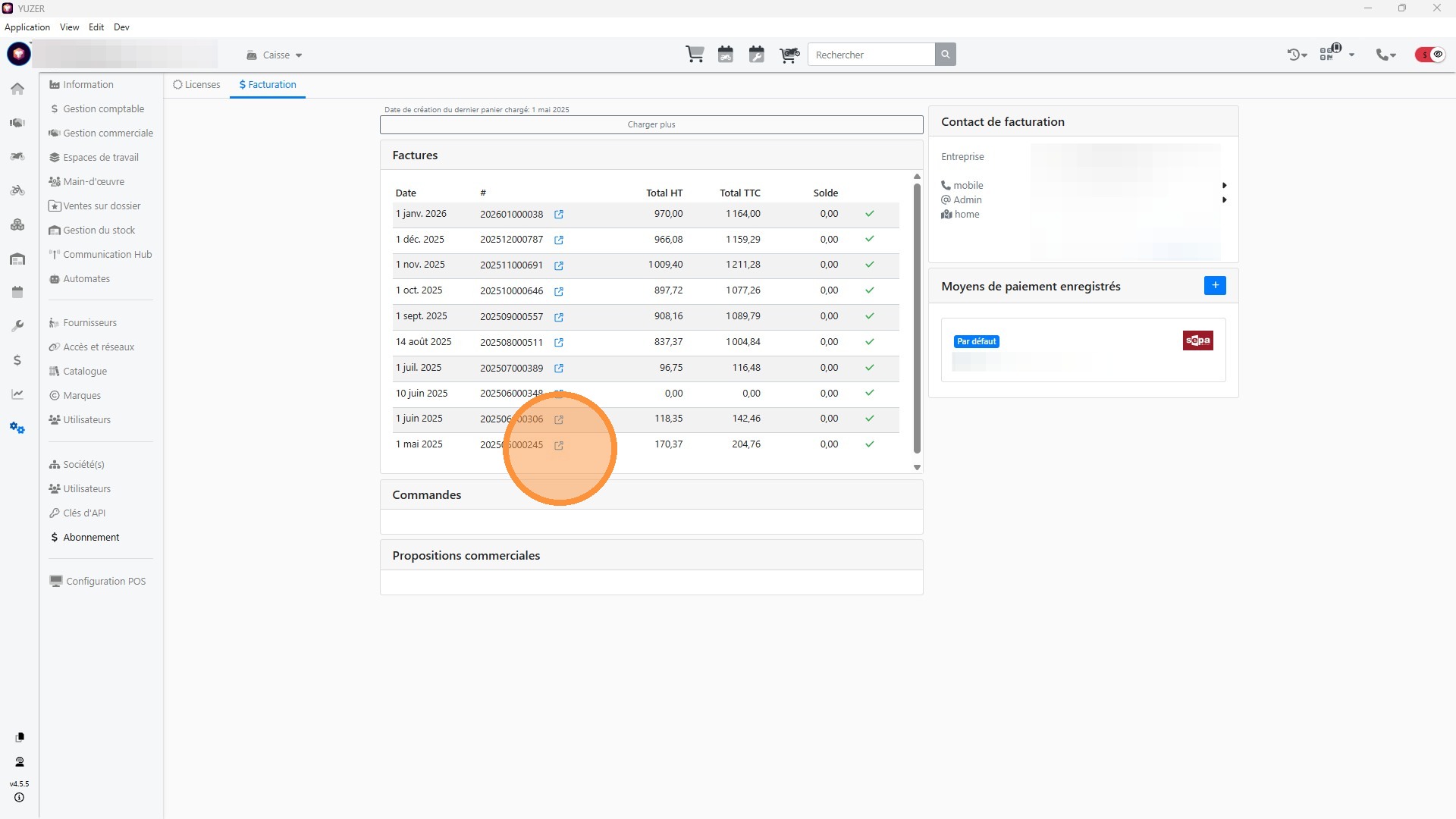Click the magnifier search button
Image resolution: width=1456 pixels, height=819 pixels.
[x=945, y=55]
